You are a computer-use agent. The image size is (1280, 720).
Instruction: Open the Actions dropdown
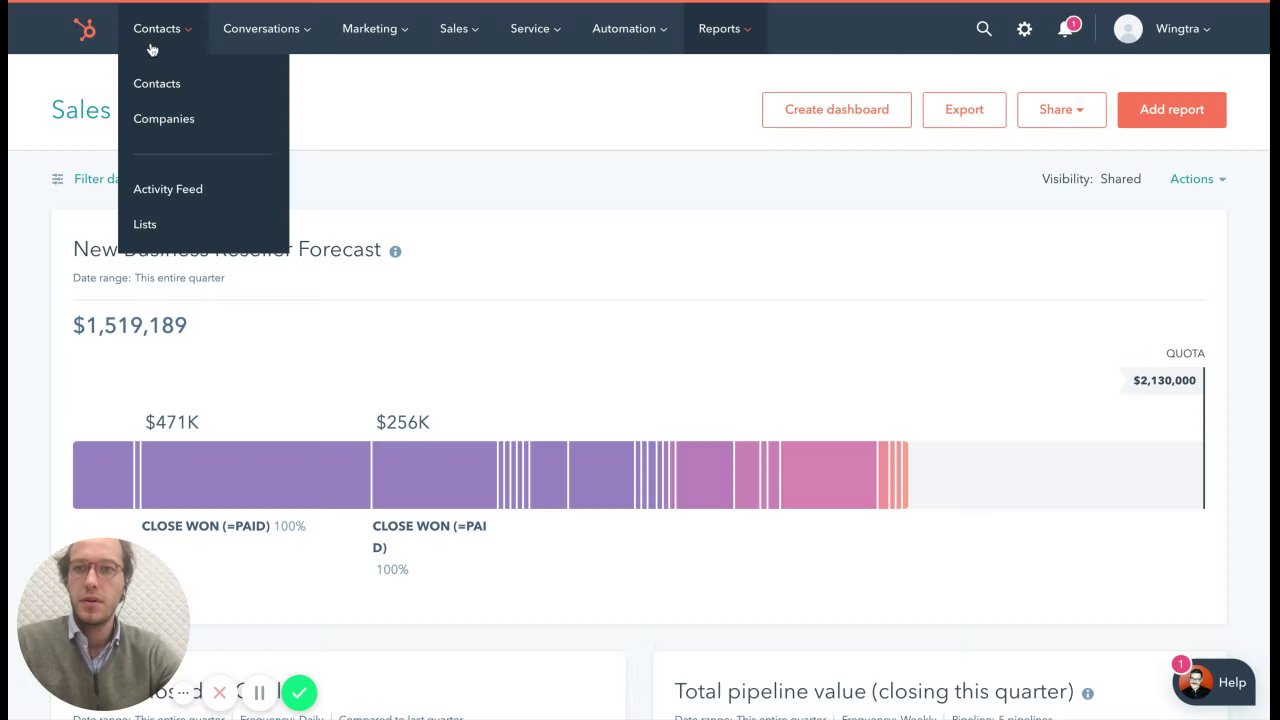tap(1197, 179)
